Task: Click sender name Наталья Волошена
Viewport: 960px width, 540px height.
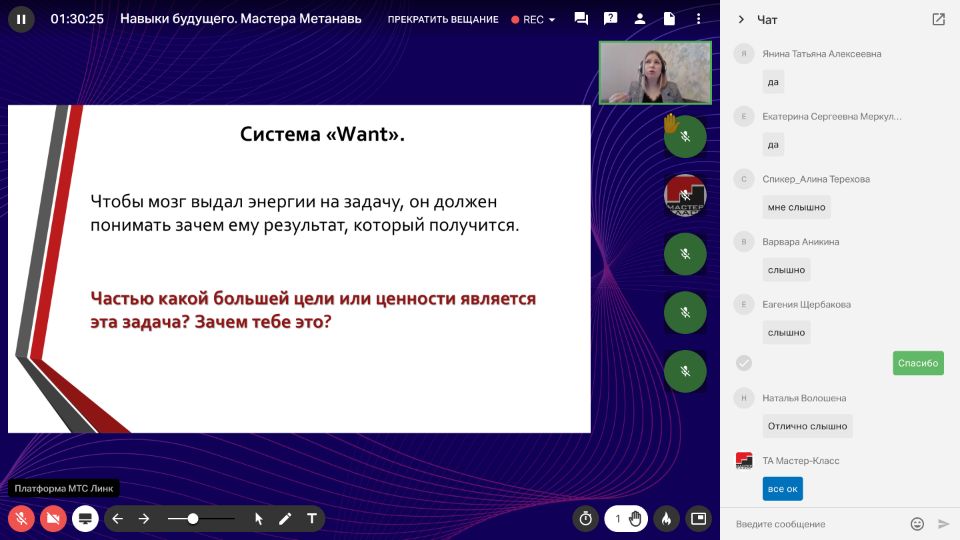Action: click(x=804, y=398)
